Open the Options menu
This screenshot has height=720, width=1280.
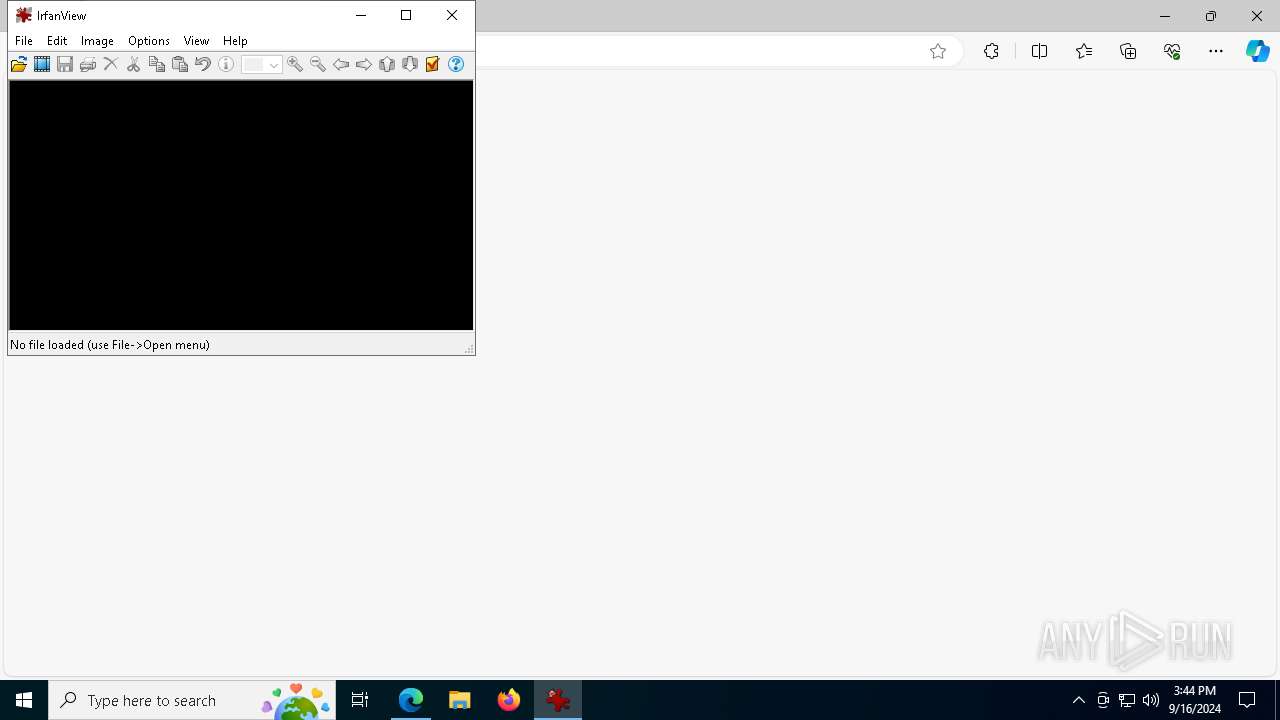[149, 41]
